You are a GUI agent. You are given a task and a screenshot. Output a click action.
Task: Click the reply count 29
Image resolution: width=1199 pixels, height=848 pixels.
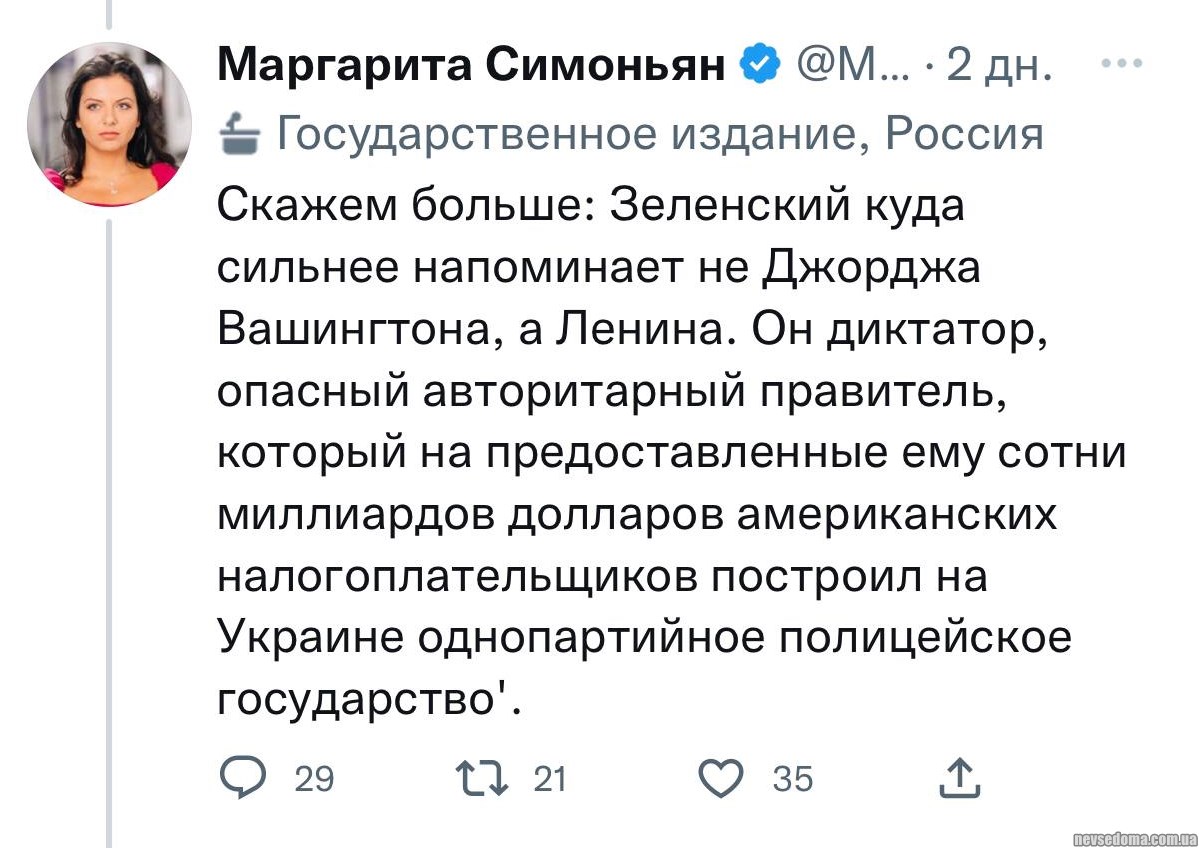(x=315, y=778)
